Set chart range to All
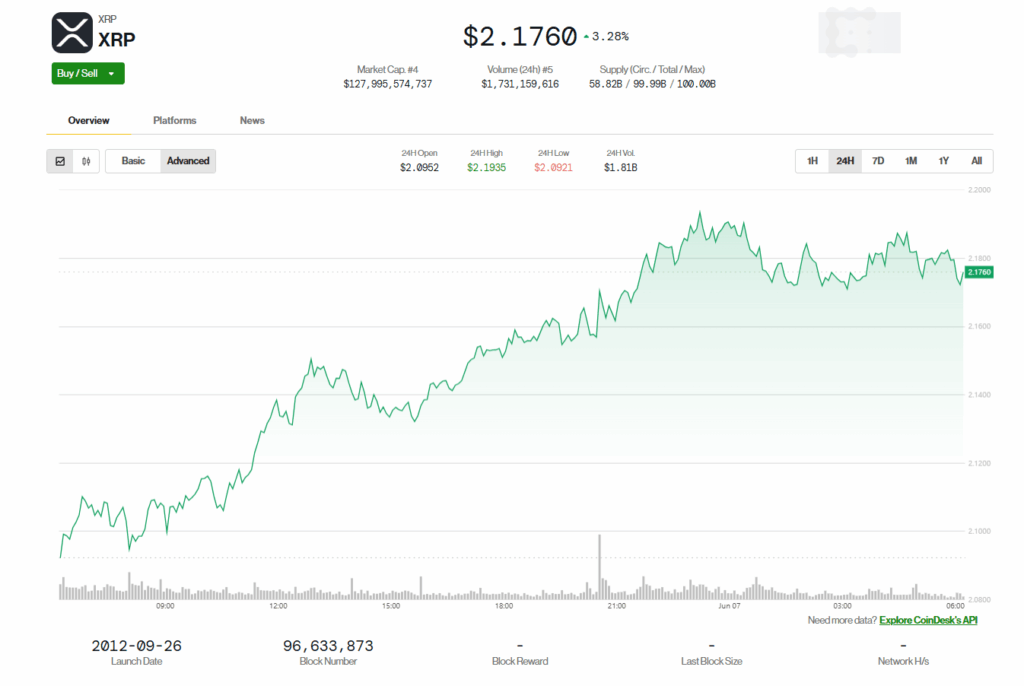This screenshot has height=686, width=1024. tap(976, 161)
